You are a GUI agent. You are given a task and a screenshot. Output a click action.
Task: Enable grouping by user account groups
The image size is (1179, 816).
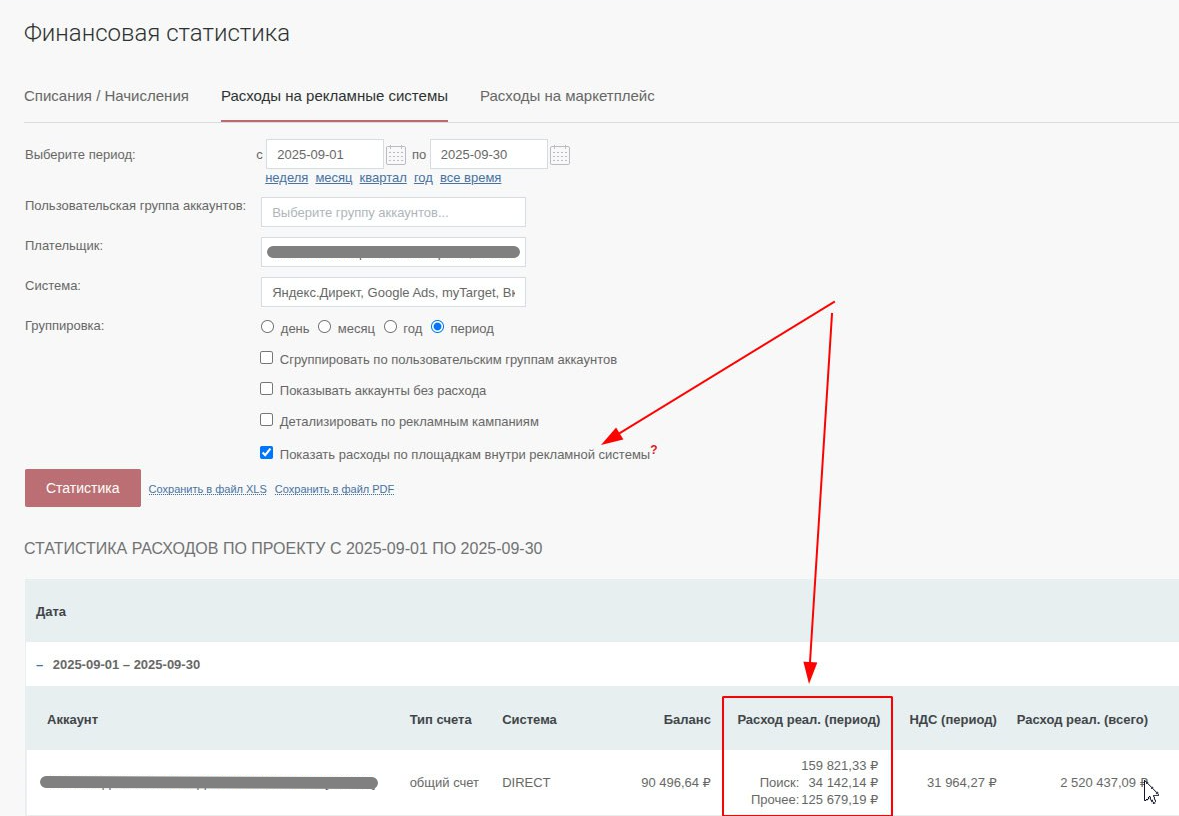[267, 358]
